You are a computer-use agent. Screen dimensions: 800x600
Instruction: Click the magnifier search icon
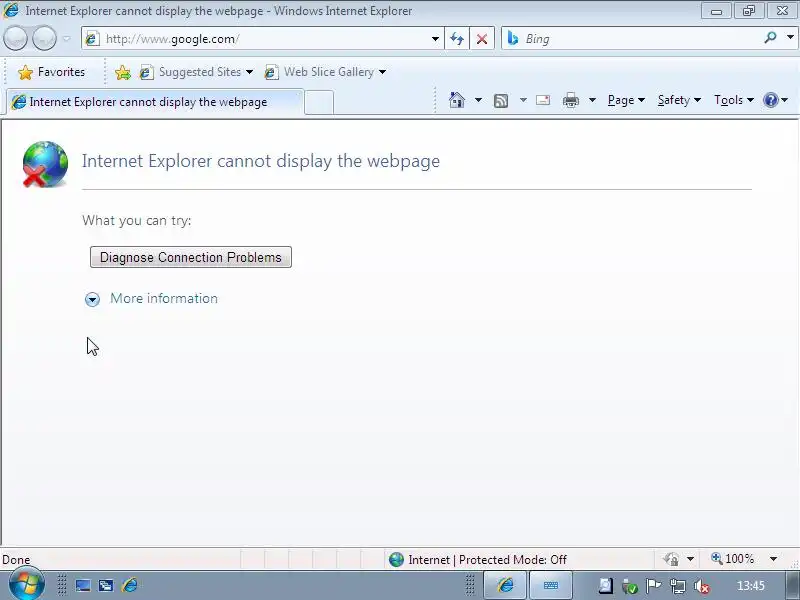[x=770, y=37]
